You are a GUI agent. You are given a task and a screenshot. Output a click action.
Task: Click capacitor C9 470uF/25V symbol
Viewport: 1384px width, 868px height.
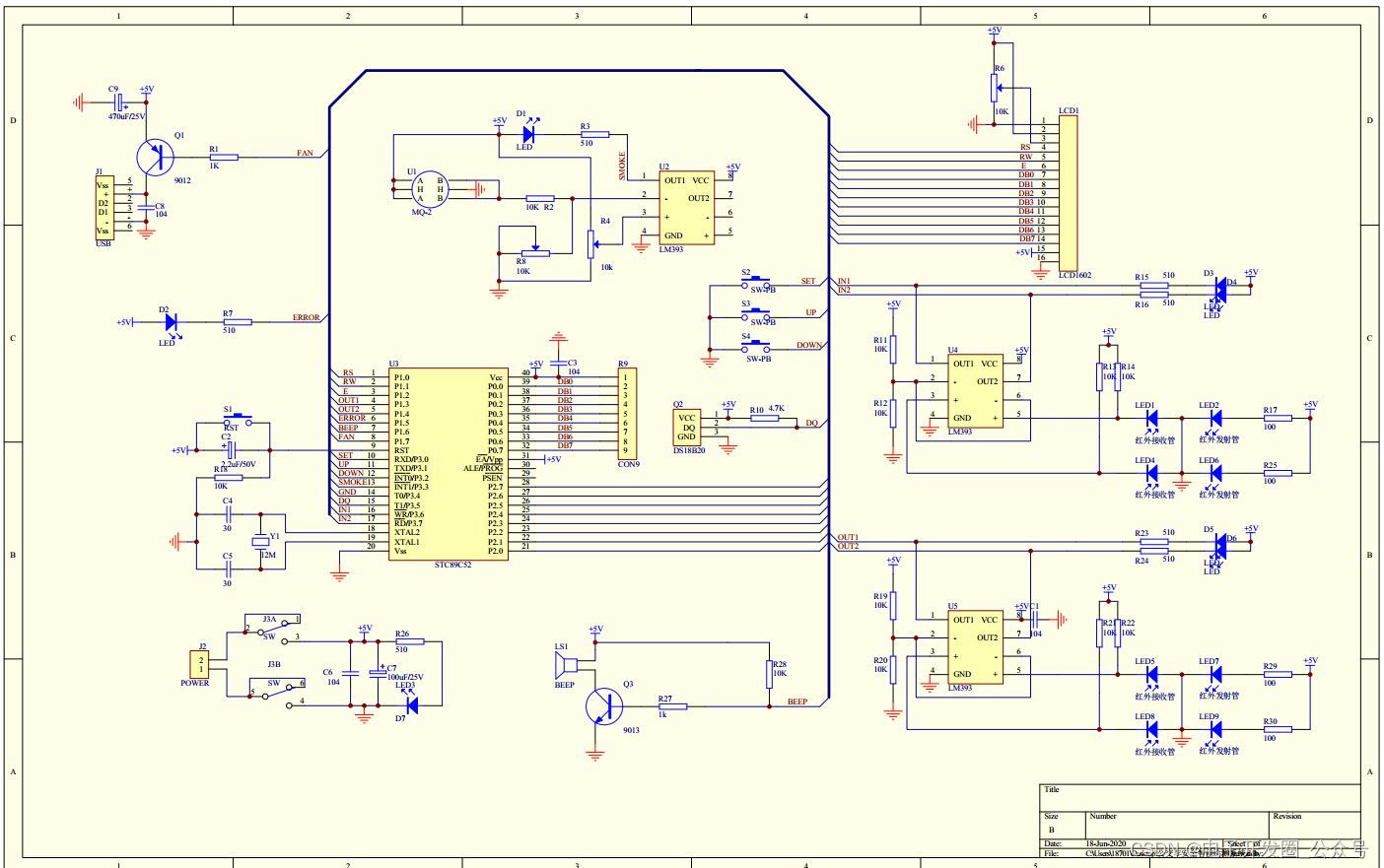(x=117, y=101)
